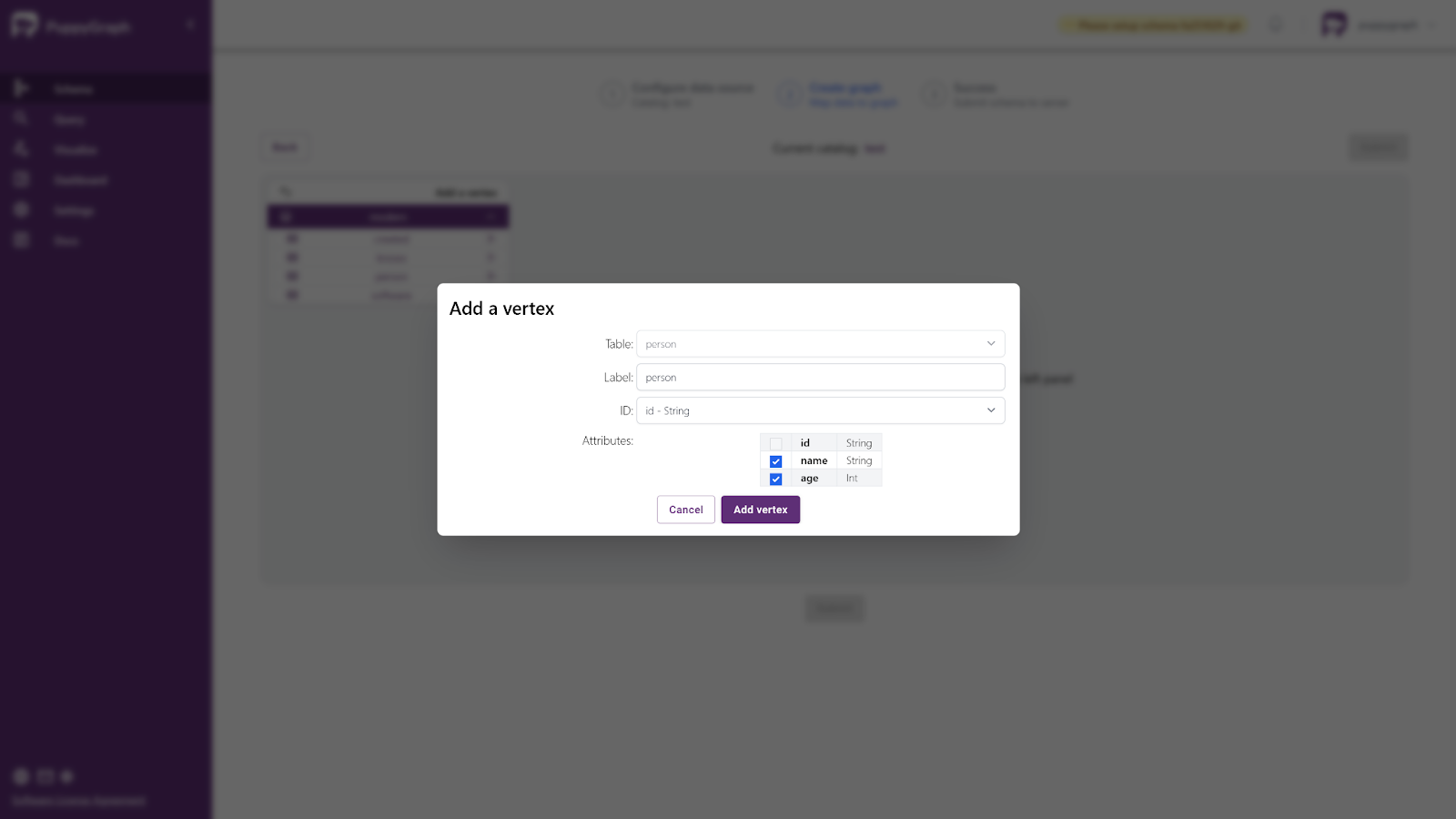
Task: Open the Dashboard icon in sidebar
Action: [x=22, y=179]
